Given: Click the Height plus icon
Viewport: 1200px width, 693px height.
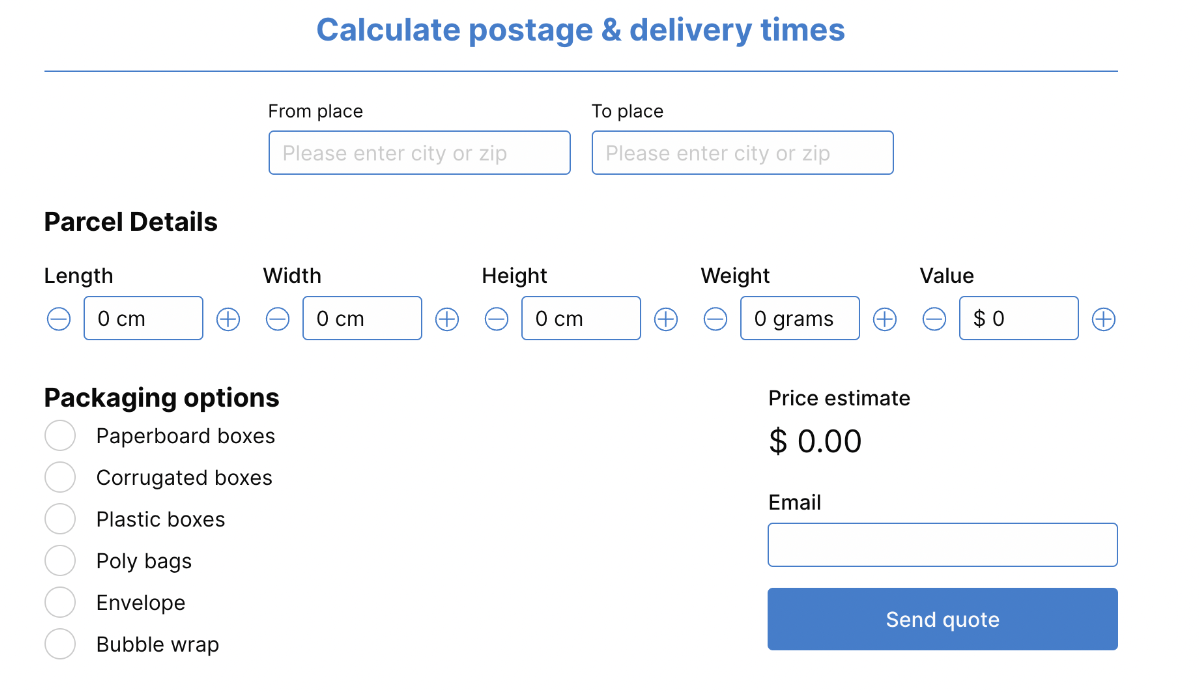Looking at the screenshot, I should [x=666, y=319].
